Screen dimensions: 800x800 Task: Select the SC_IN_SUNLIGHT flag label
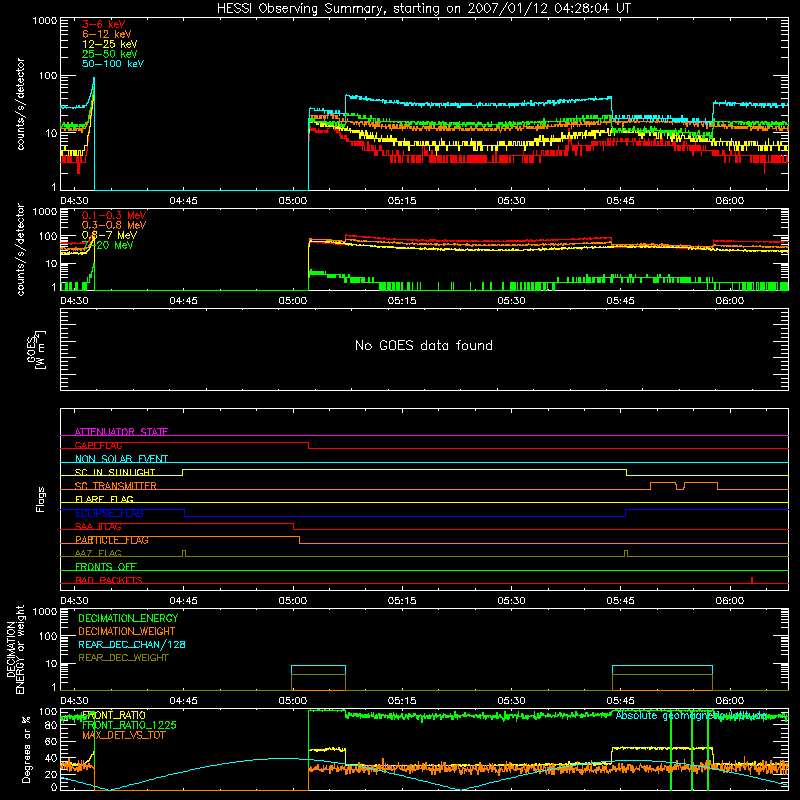coord(115,472)
